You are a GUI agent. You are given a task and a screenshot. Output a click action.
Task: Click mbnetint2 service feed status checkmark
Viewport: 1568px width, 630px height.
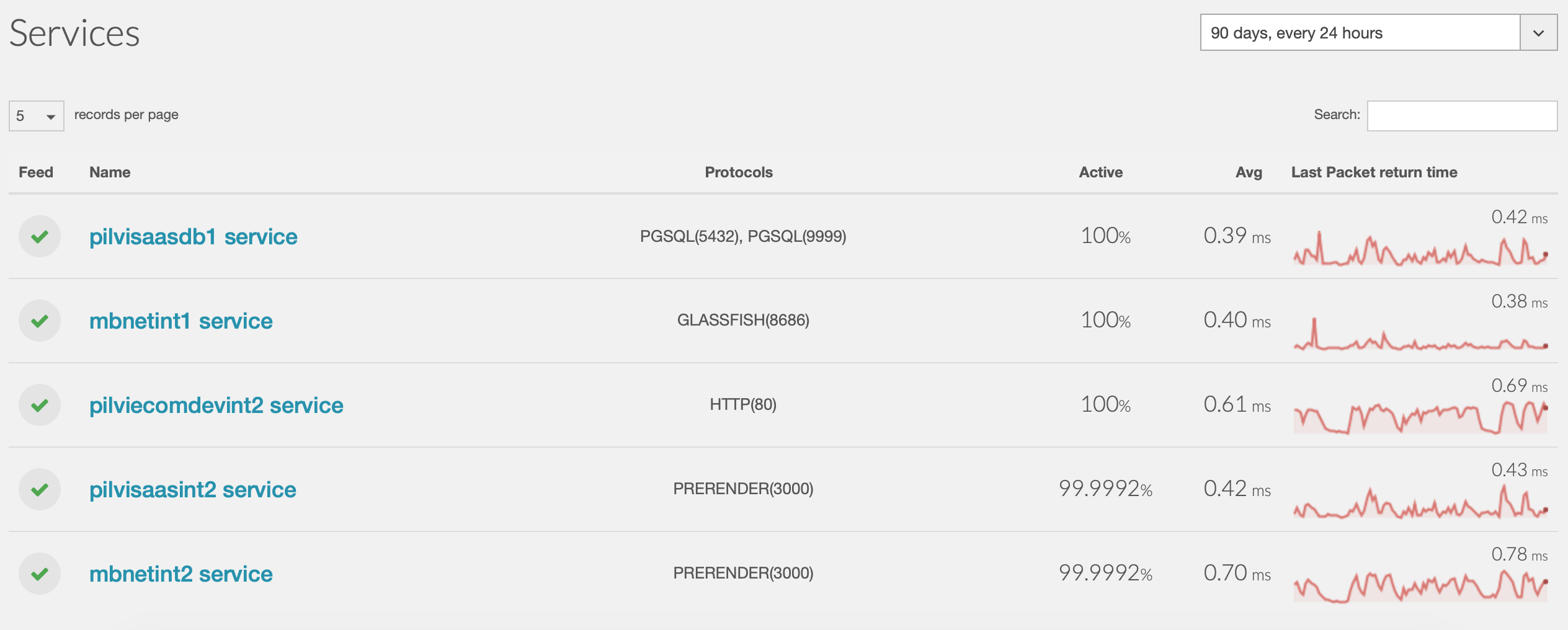coord(40,574)
